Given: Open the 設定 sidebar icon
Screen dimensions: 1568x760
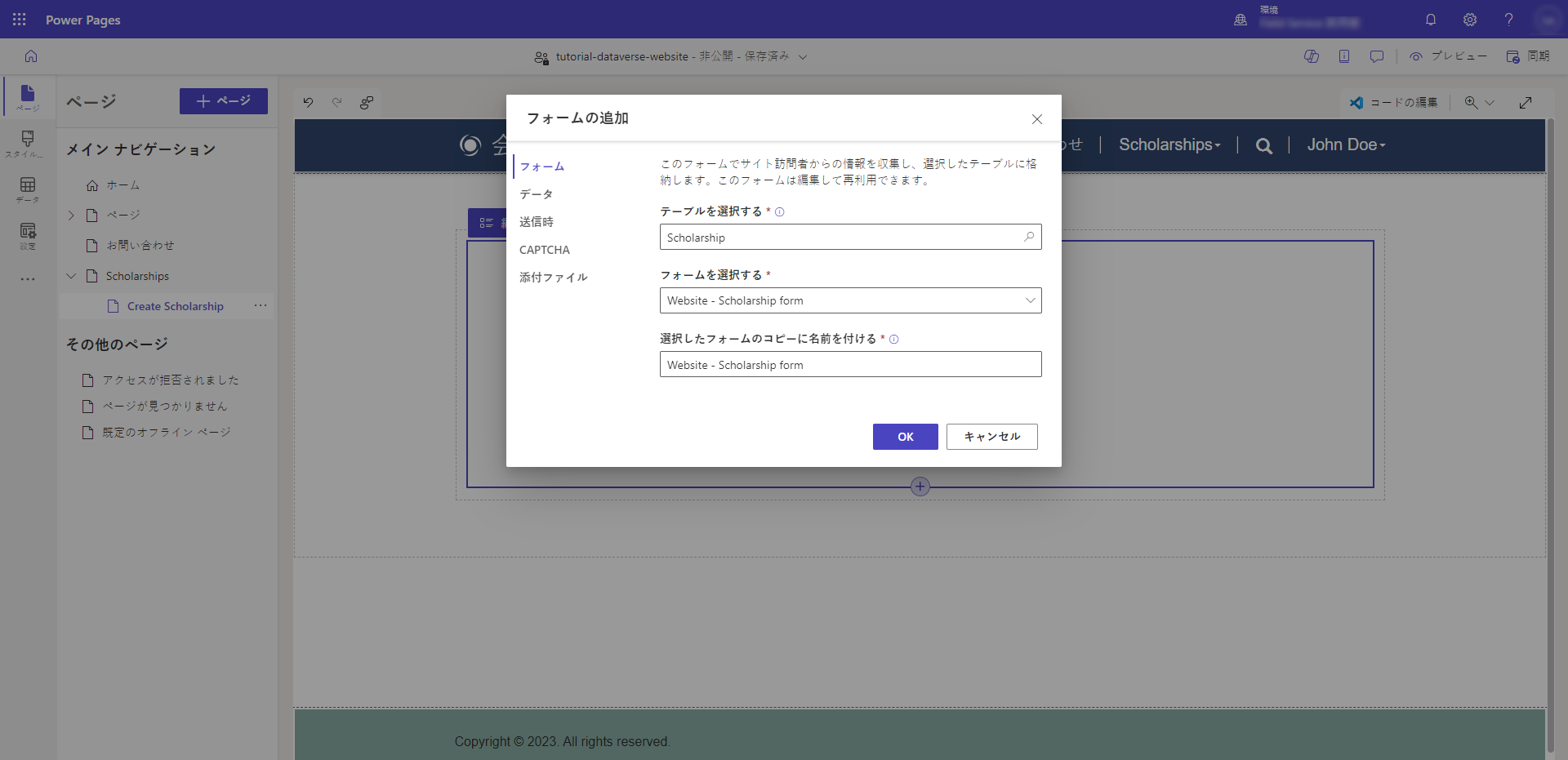Looking at the screenshot, I should [27, 235].
